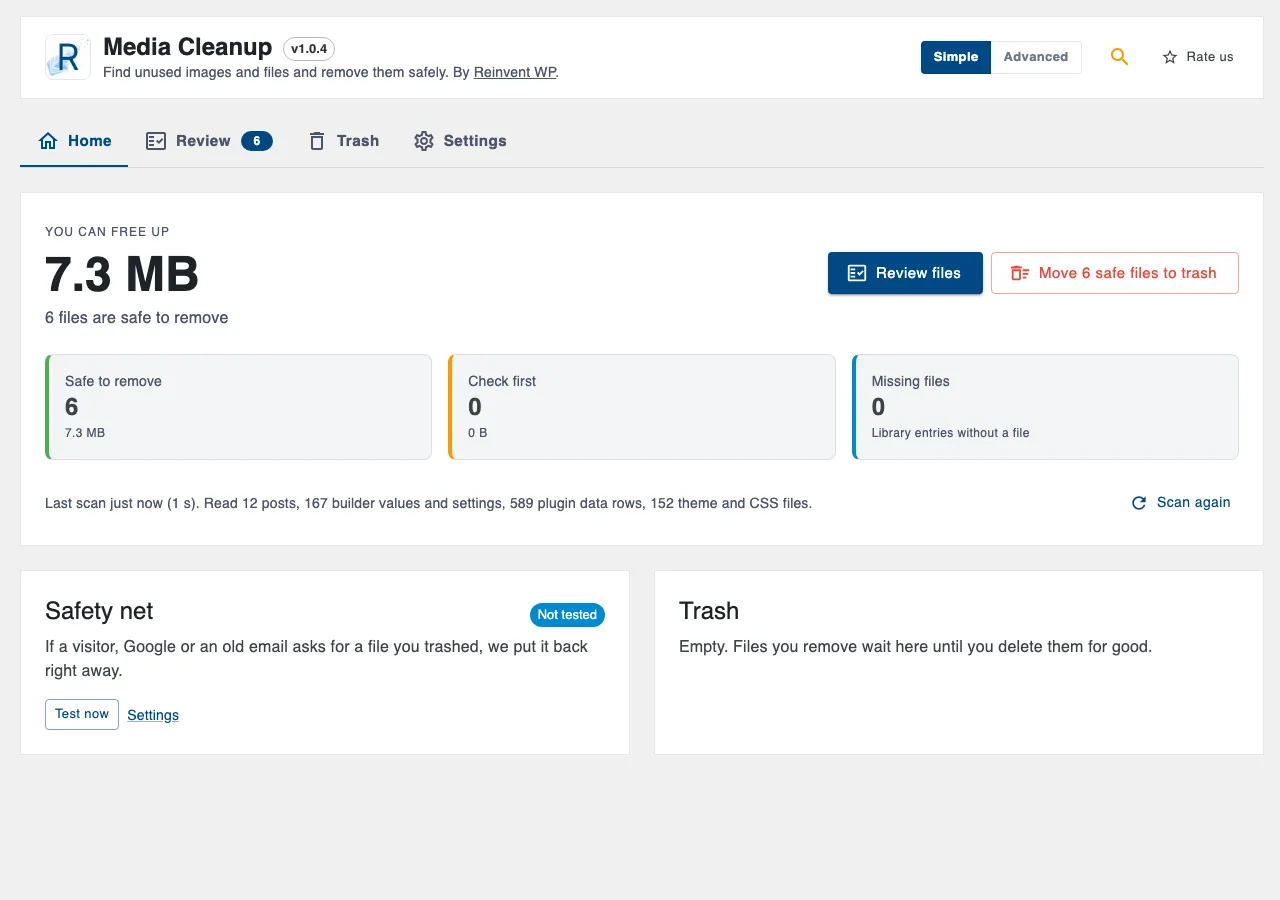Open the Home tab
This screenshot has width=1280, height=900.
74,141
